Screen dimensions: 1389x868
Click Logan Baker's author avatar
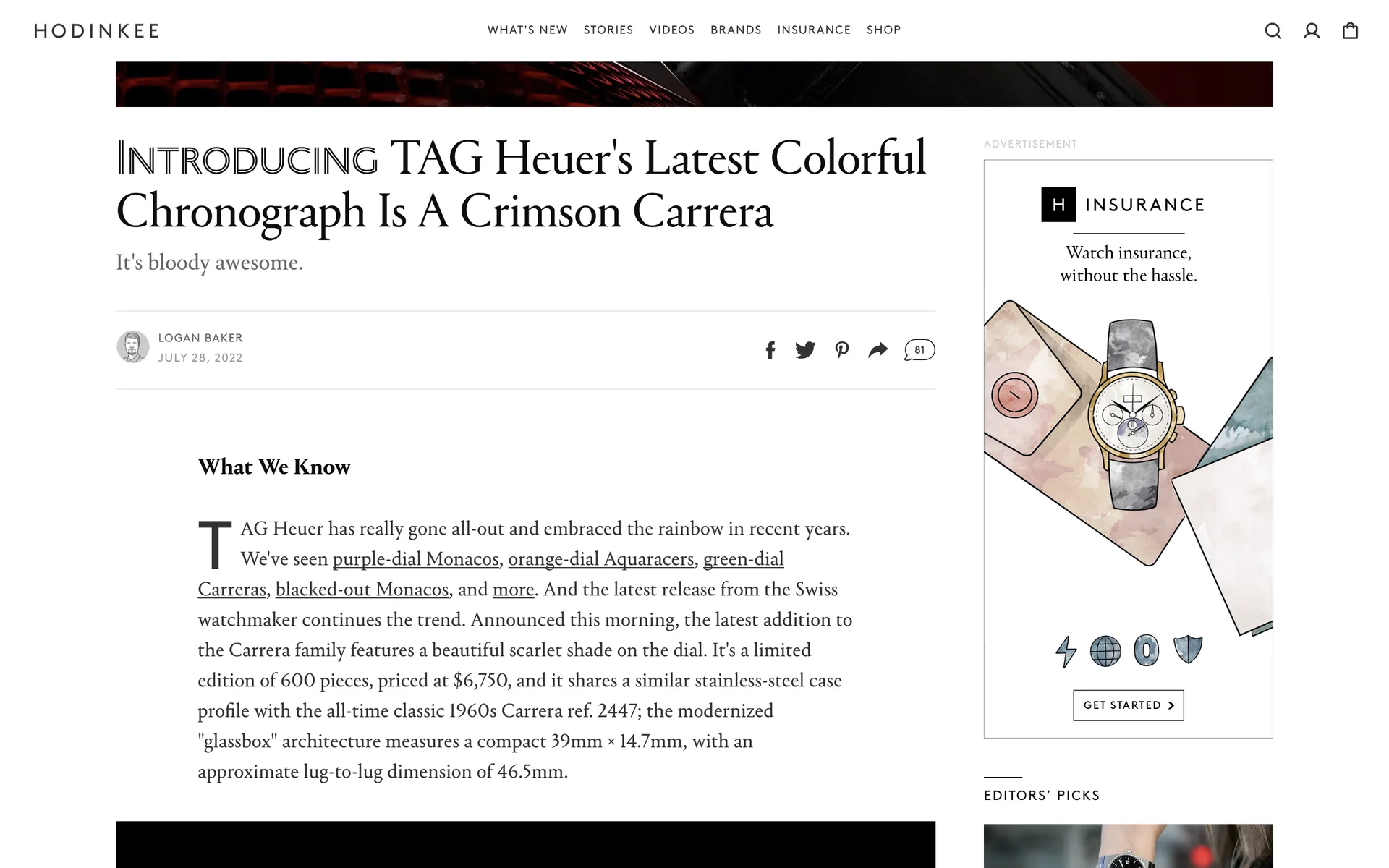(x=133, y=347)
